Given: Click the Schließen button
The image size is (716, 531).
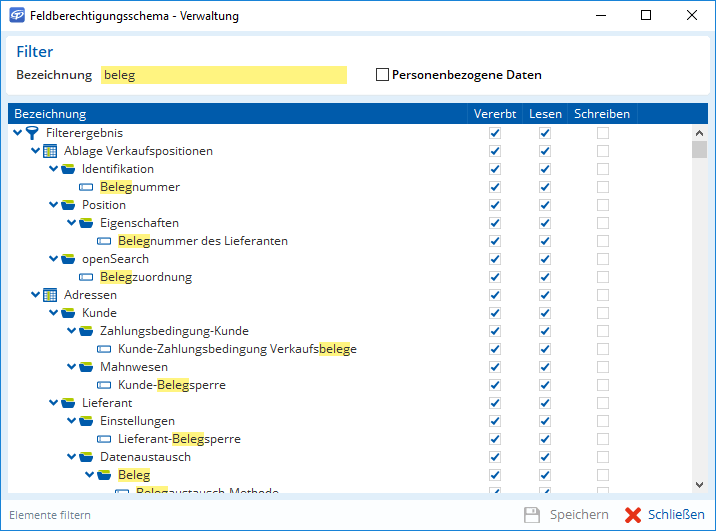Looking at the screenshot, I should [x=664, y=515].
